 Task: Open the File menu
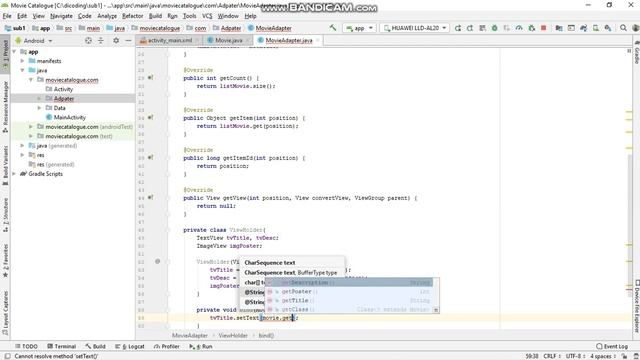(x=7, y=16)
